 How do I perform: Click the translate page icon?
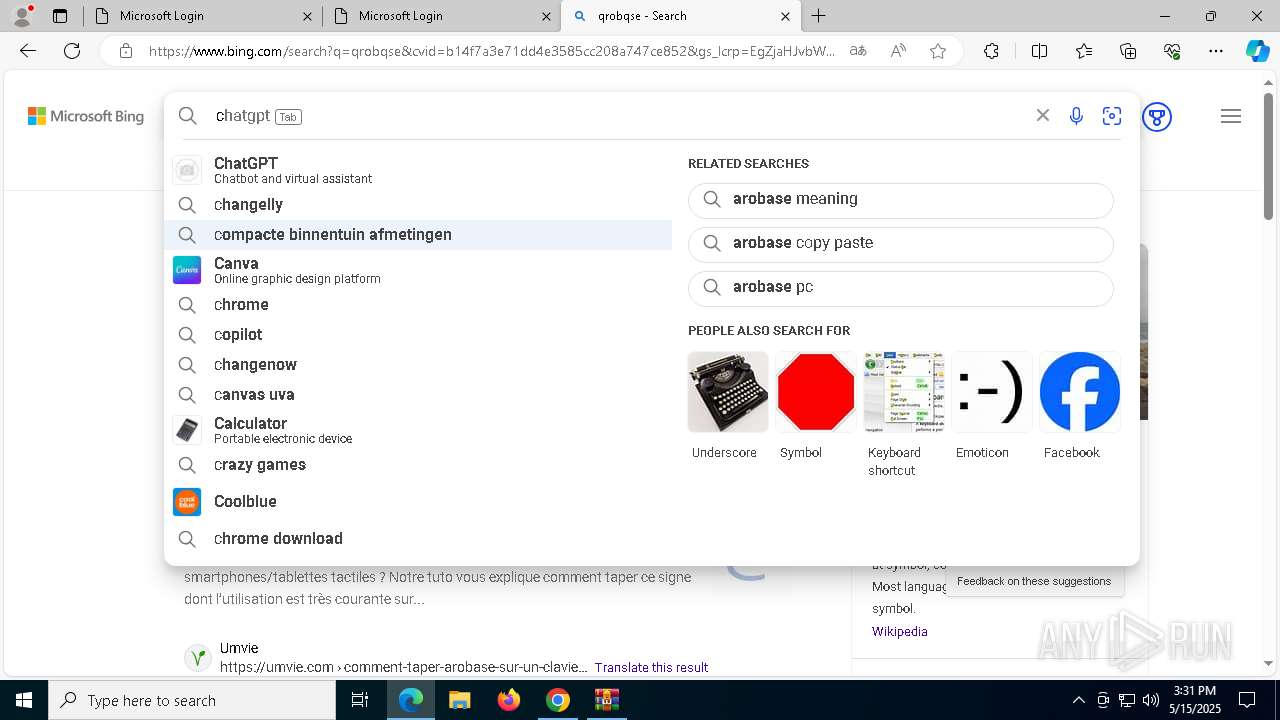pyautogui.click(x=858, y=51)
